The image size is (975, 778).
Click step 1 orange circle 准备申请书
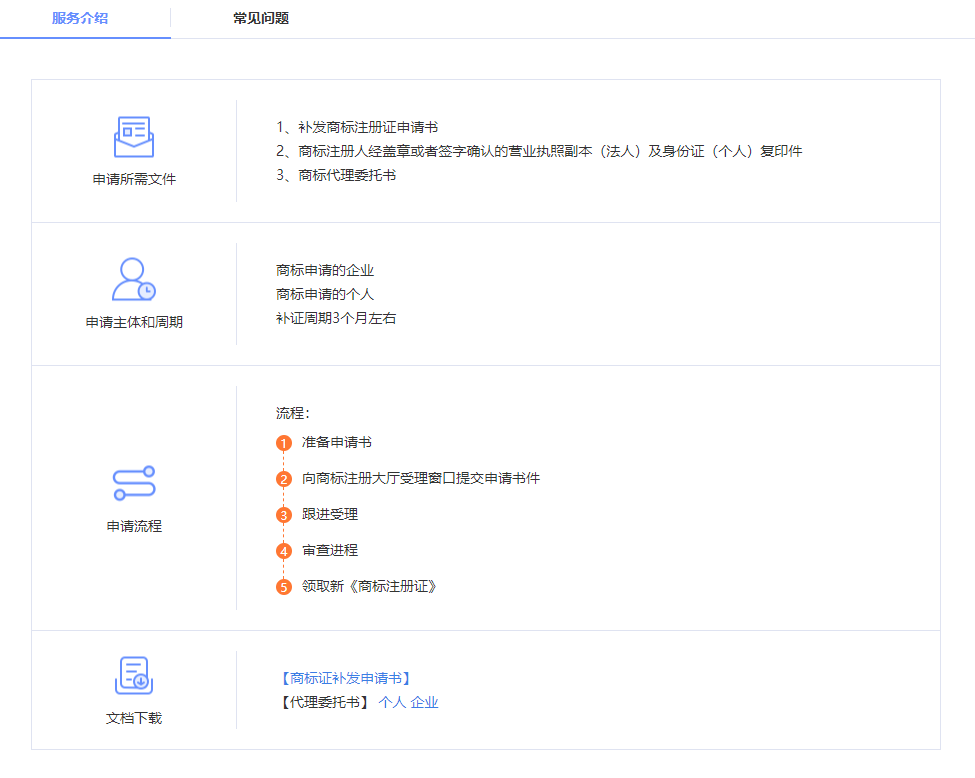pyautogui.click(x=284, y=443)
